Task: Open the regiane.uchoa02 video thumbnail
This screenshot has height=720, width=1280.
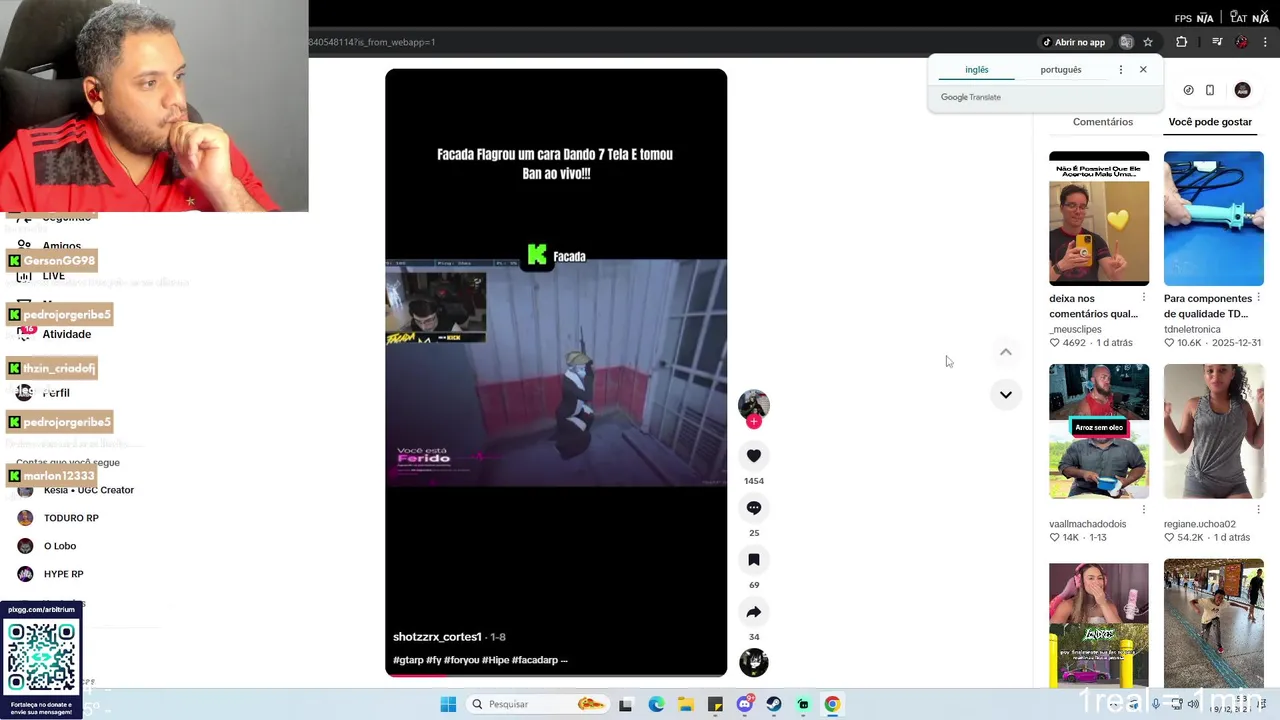Action: click(1213, 431)
